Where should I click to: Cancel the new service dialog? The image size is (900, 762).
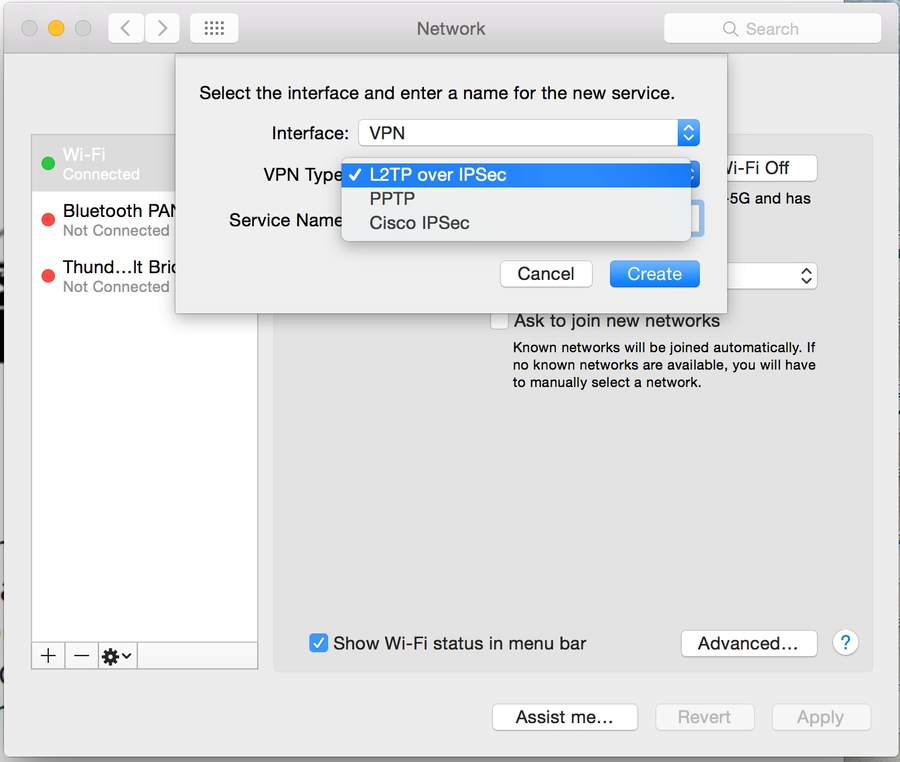[x=546, y=274]
